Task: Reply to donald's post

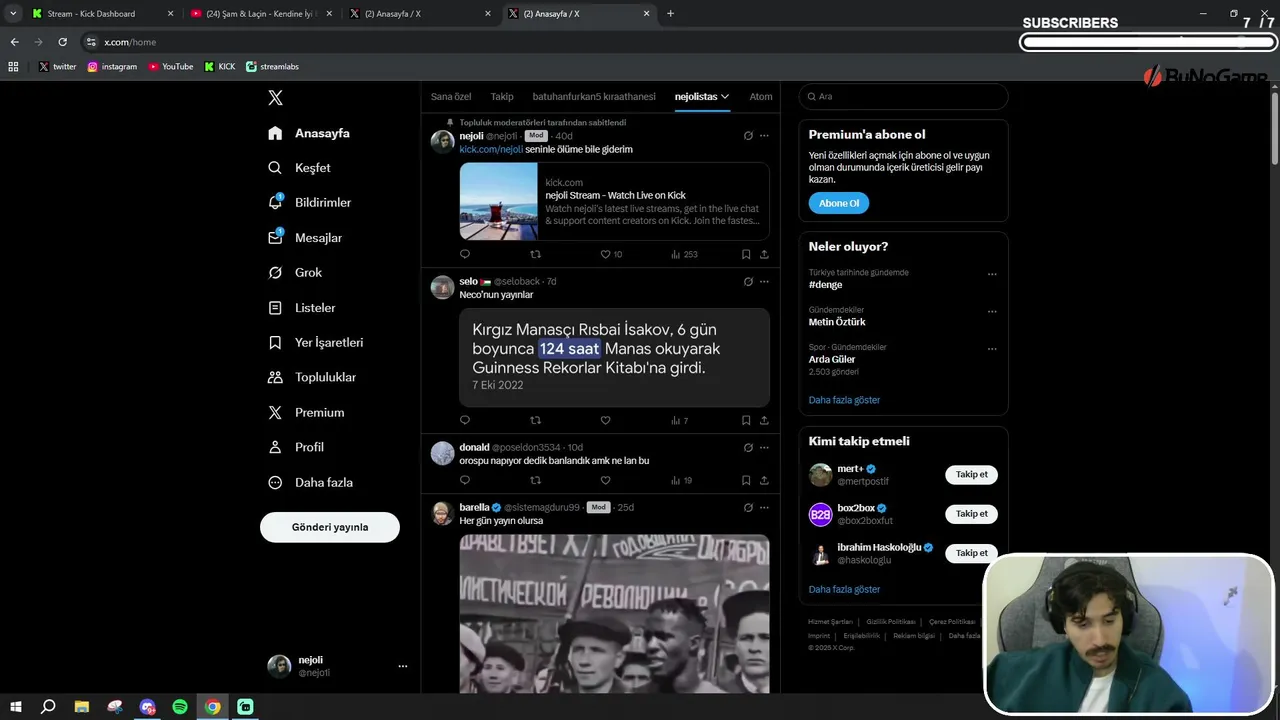Action: [x=465, y=480]
